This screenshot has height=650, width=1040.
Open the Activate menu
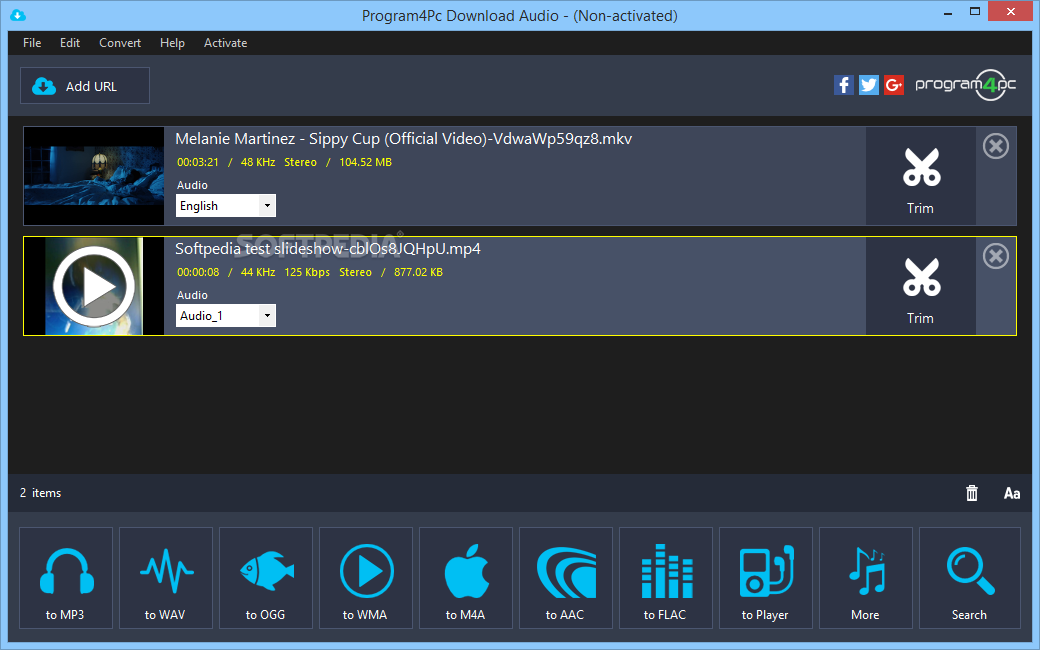(x=226, y=43)
